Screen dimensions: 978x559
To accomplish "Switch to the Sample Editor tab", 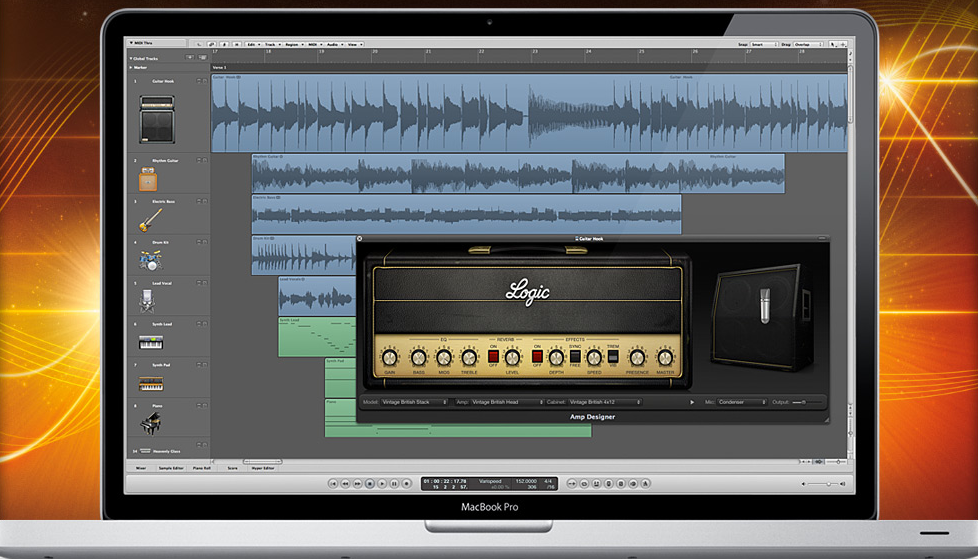I will click(x=171, y=468).
